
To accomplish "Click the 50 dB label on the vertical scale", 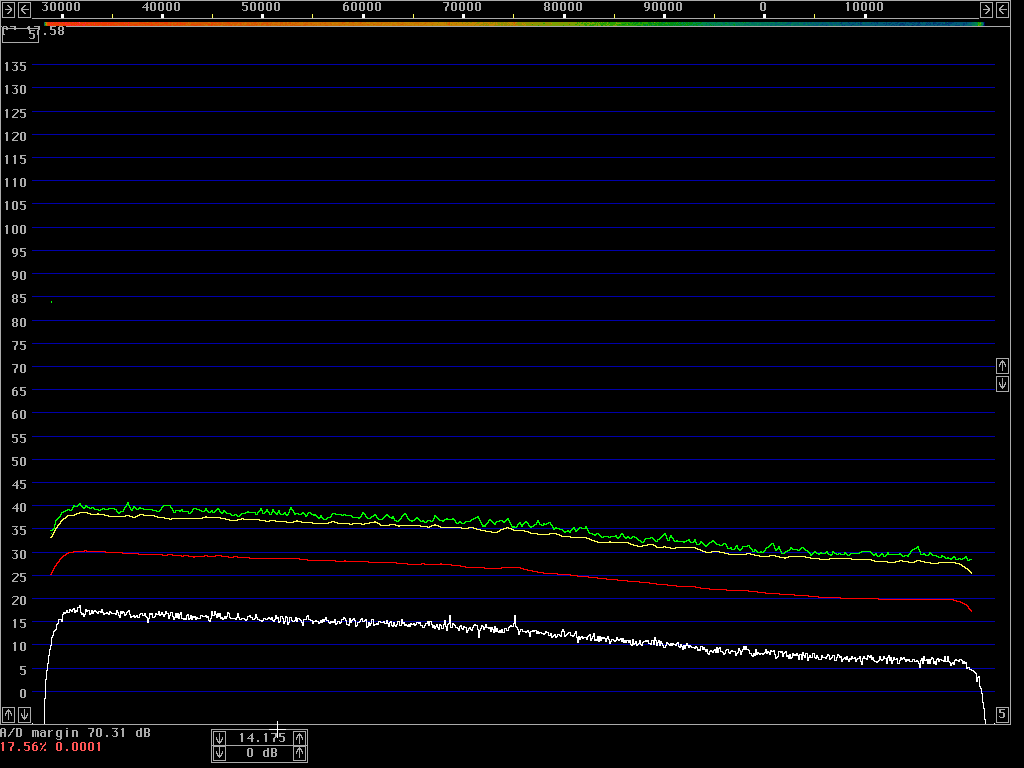I will click(19, 461).
